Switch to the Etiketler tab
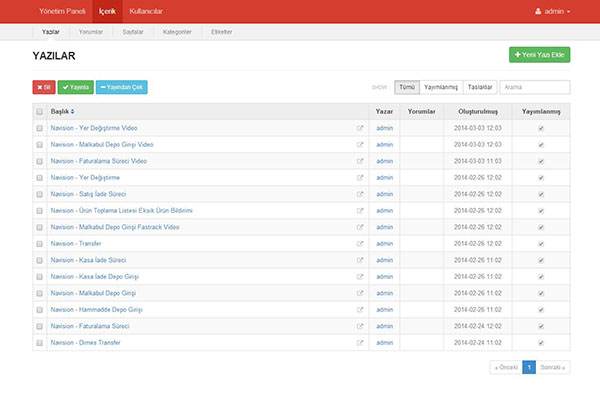The image size is (600, 400). point(222,32)
